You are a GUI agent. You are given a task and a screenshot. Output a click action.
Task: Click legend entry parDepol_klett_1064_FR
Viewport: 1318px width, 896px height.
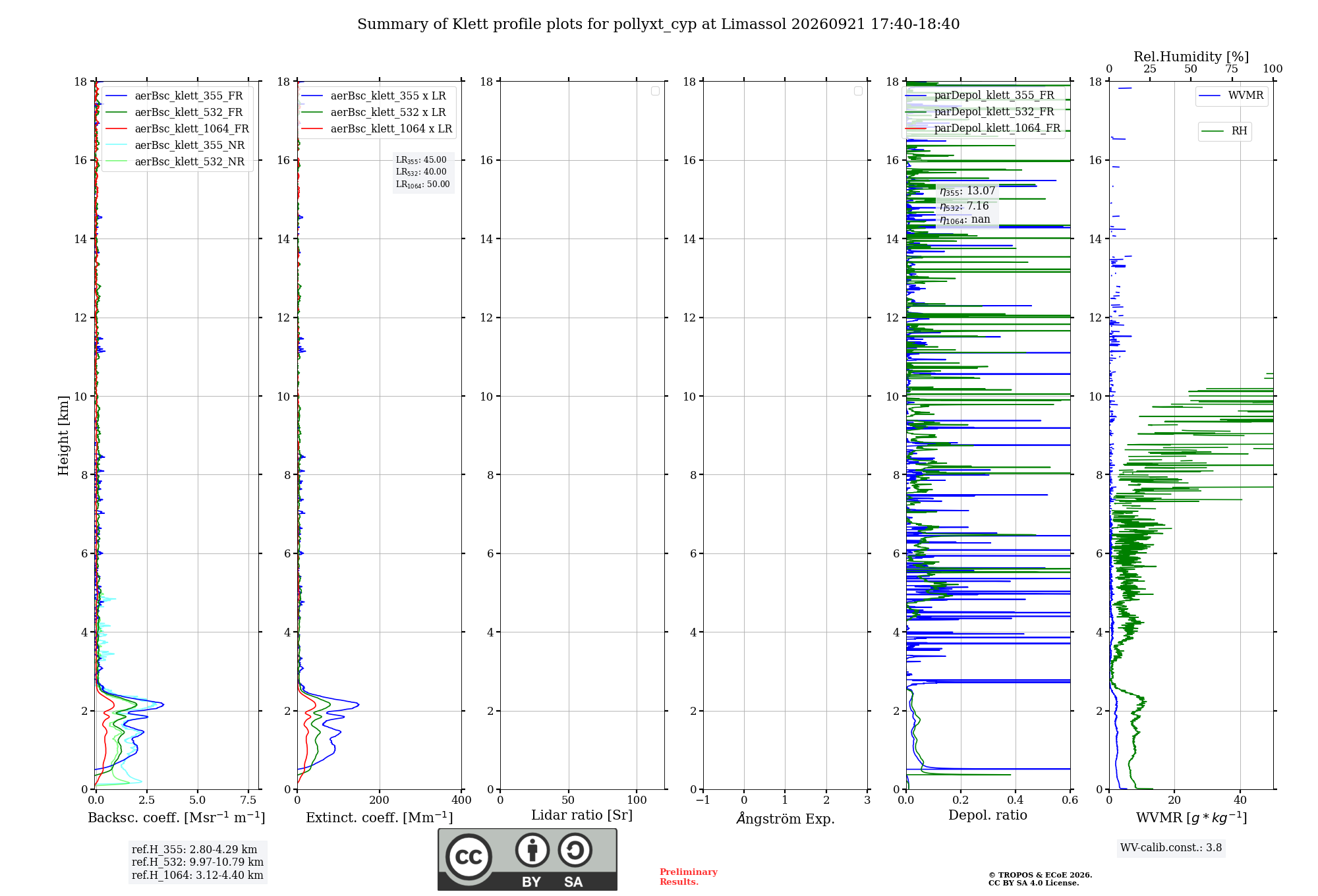[983, 128]
